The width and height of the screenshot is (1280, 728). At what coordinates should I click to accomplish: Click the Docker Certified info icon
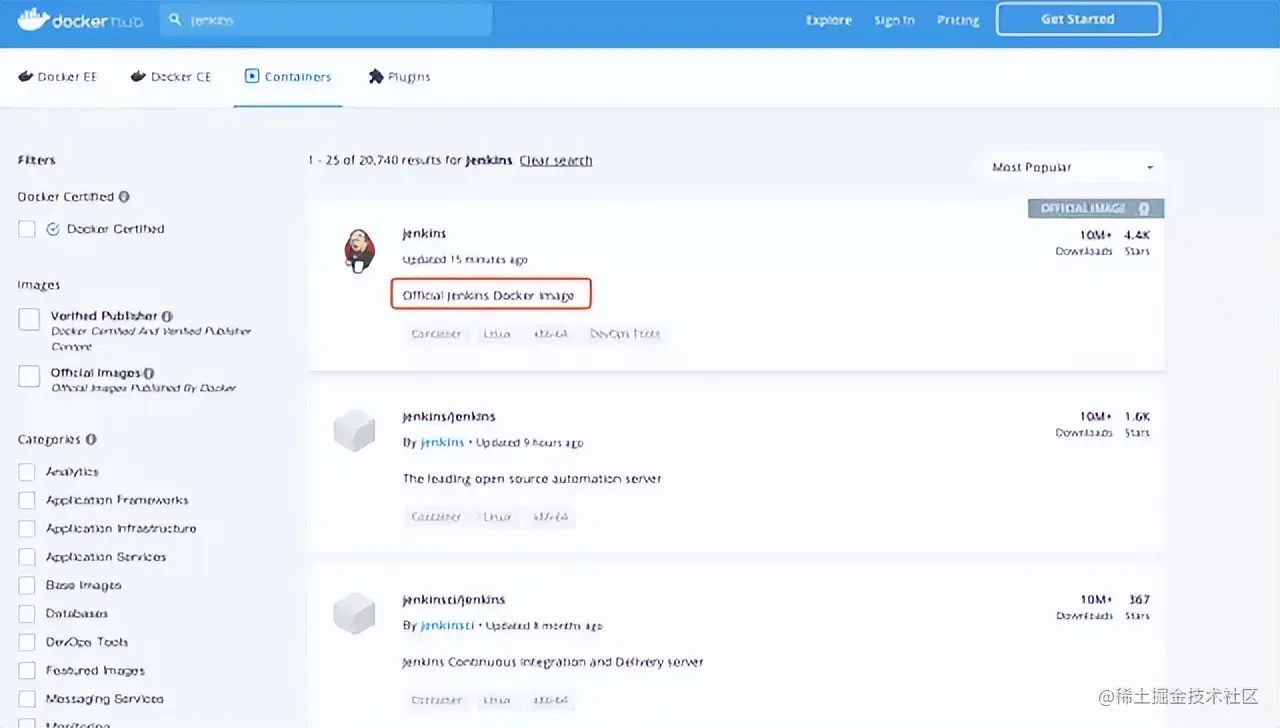tap(124, 197)
